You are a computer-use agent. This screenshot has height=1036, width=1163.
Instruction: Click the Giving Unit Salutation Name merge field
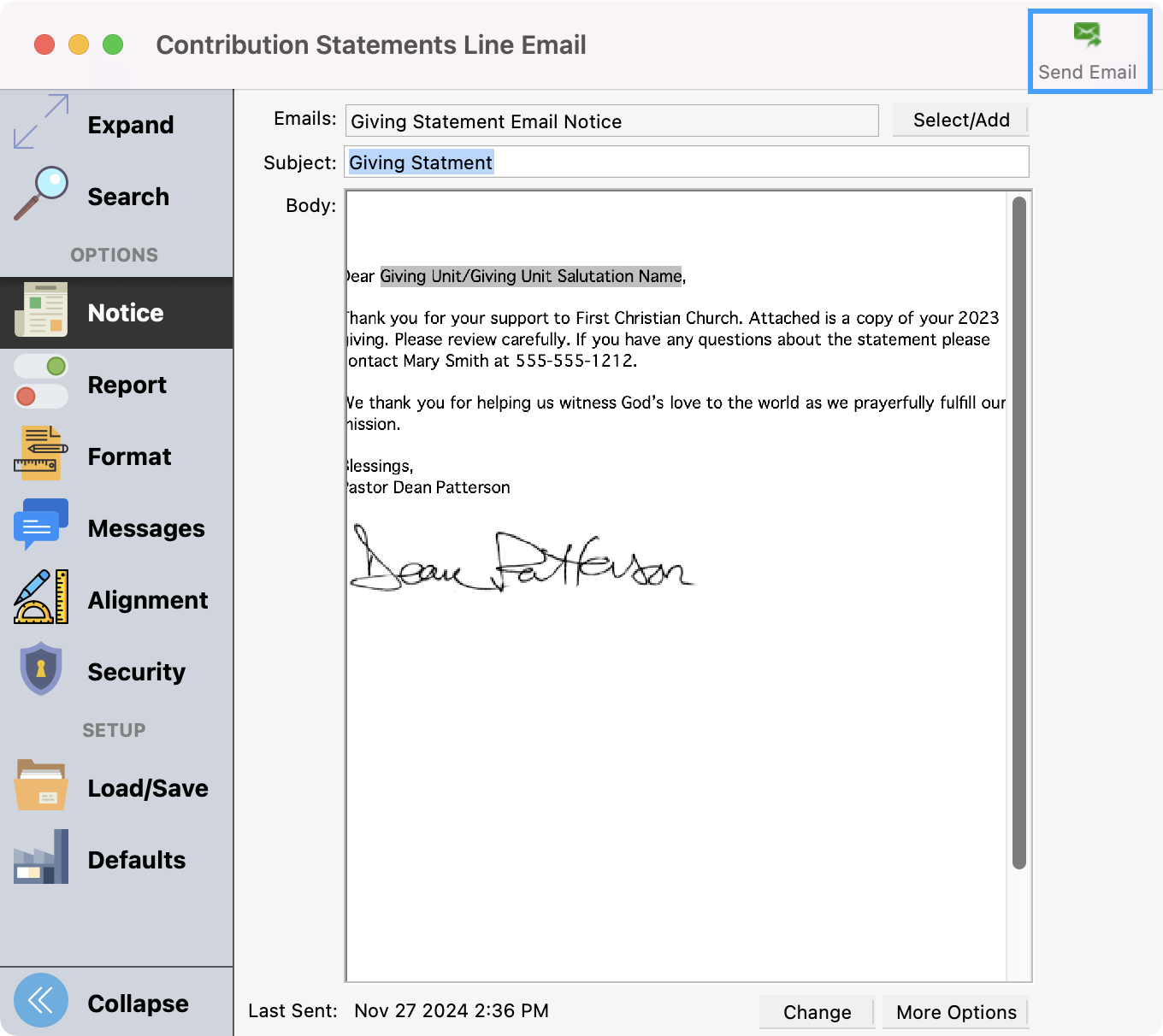pos(530,276)
